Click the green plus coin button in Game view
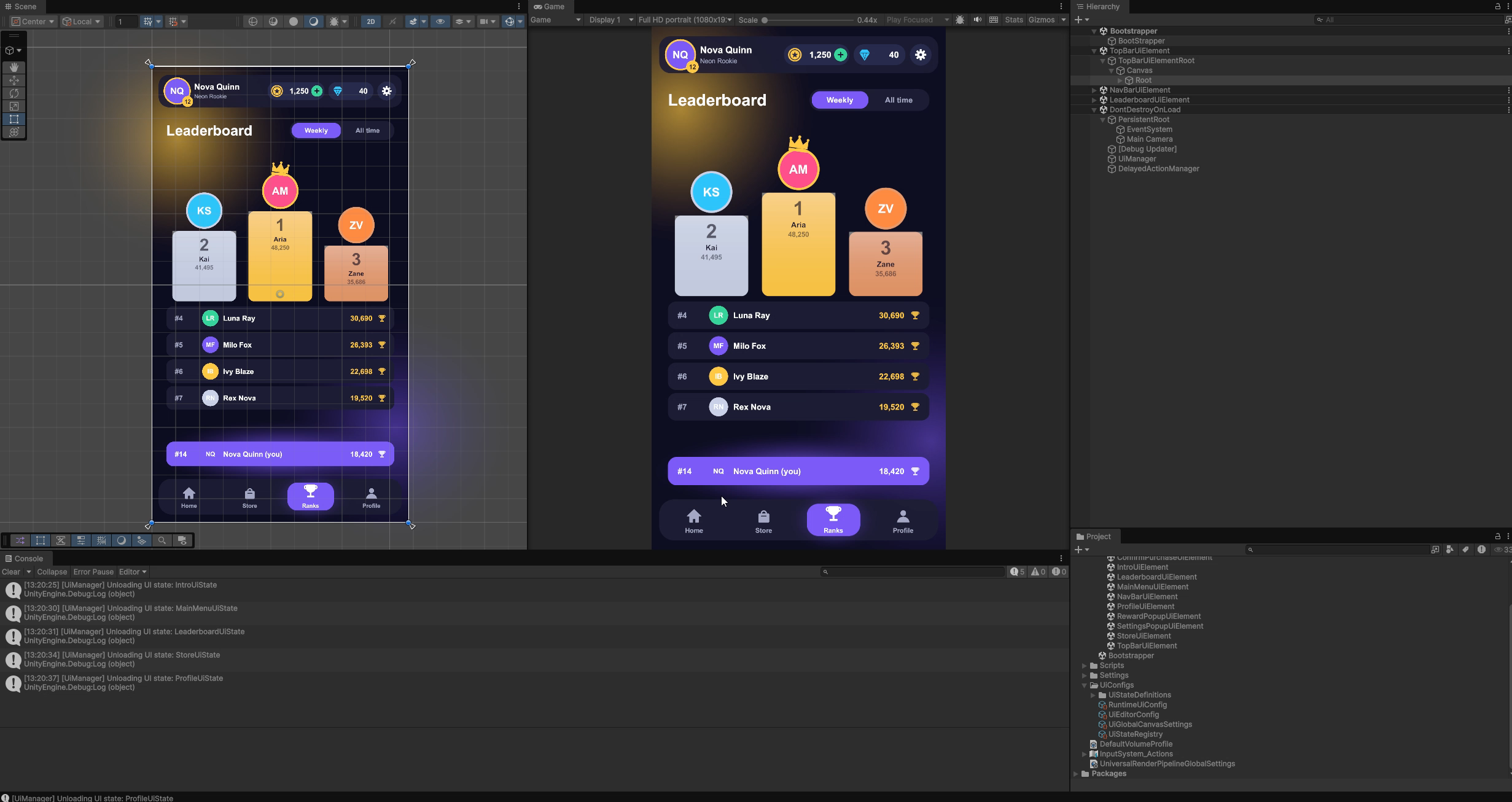This screenshot has height=802, width=1512. point(840,55)
